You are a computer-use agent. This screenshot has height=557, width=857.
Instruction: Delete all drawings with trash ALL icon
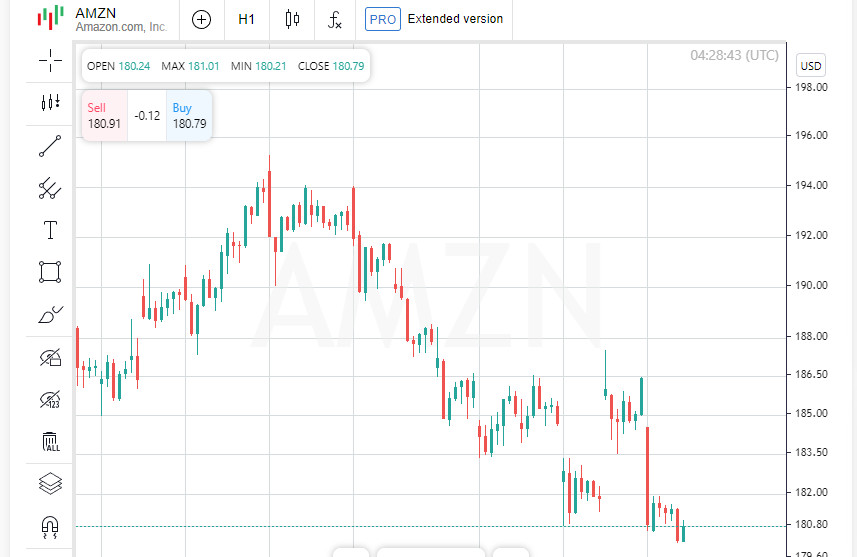(x=50, y=441)
